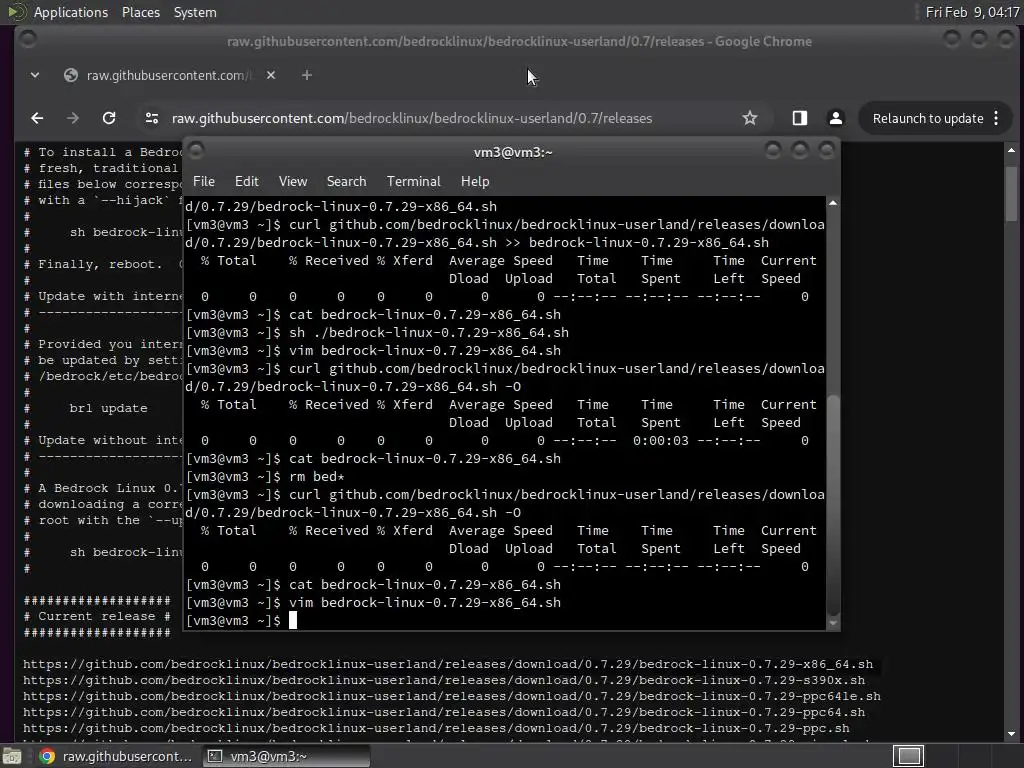The width and height of the screenshot is (1024, 768).
Task: Close the raw.githubusercontent.com tab
Action: coord(271,75)
